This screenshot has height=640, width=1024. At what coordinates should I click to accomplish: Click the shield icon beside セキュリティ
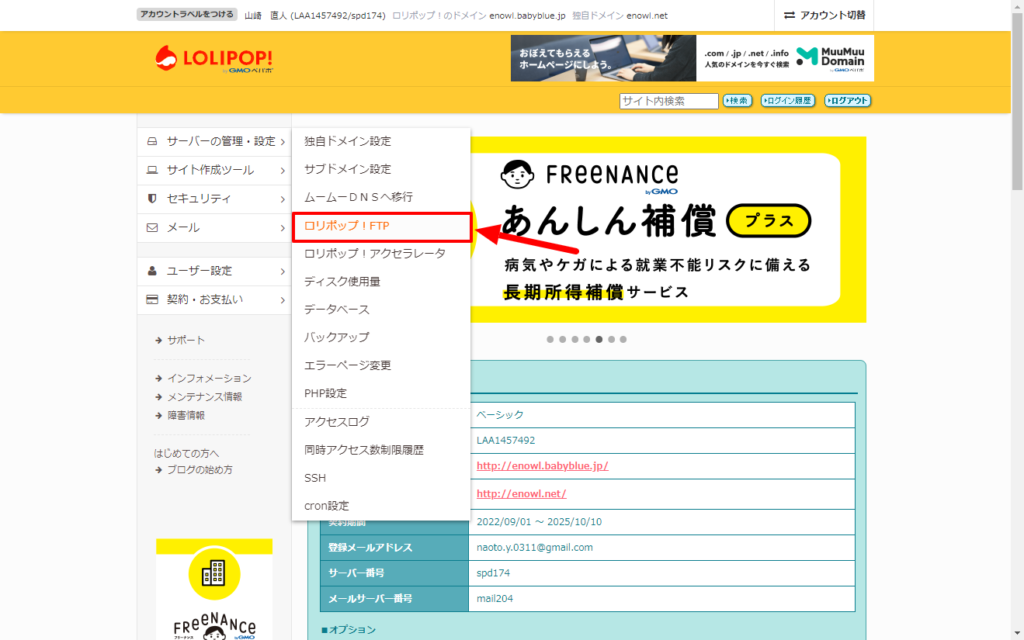(x=152, y=199)
